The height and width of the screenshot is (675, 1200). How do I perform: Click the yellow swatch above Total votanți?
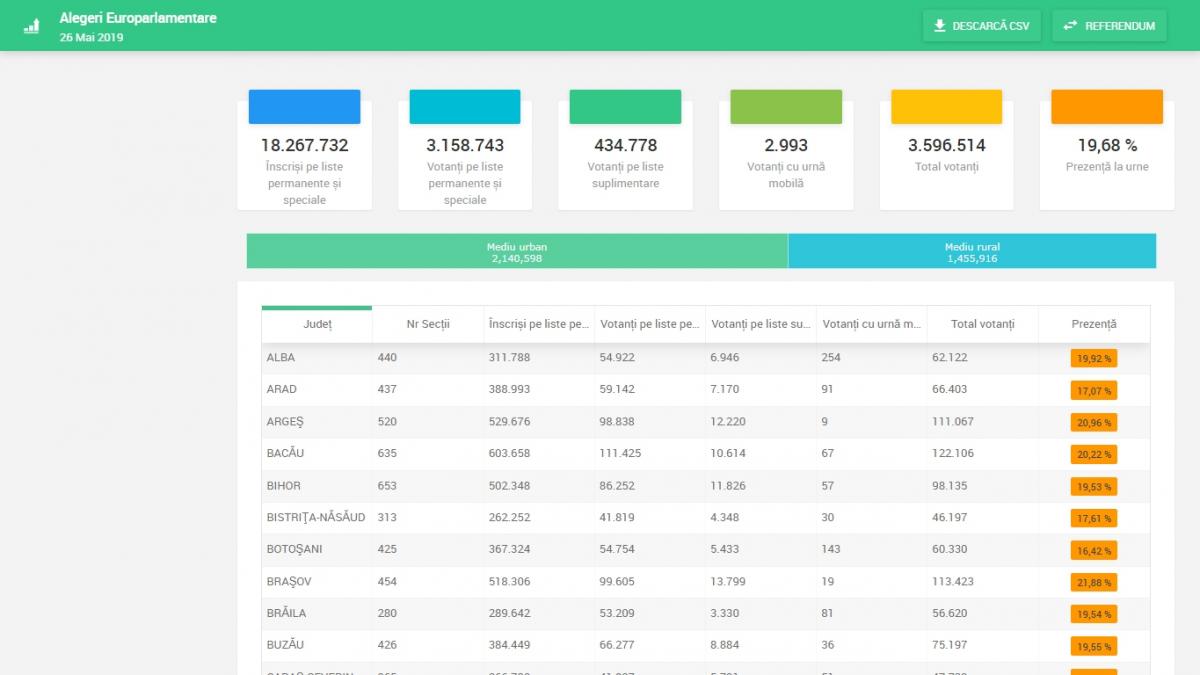tap(946, 107)
